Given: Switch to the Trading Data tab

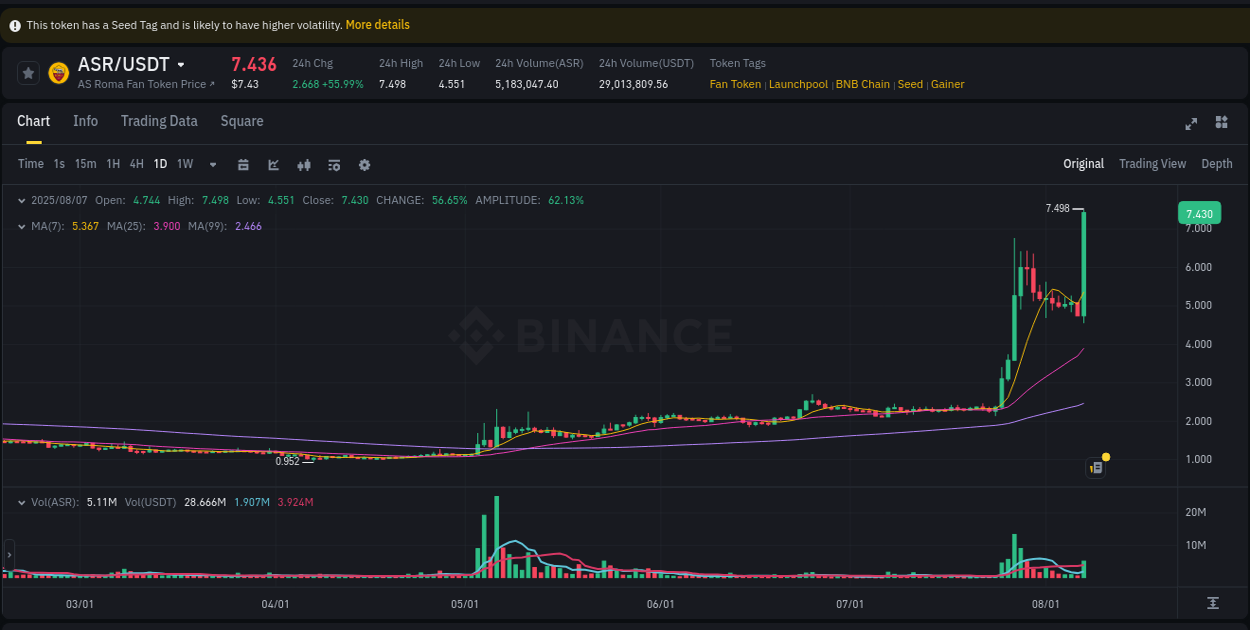Looking at the screenshot, I should coord(159,121).
